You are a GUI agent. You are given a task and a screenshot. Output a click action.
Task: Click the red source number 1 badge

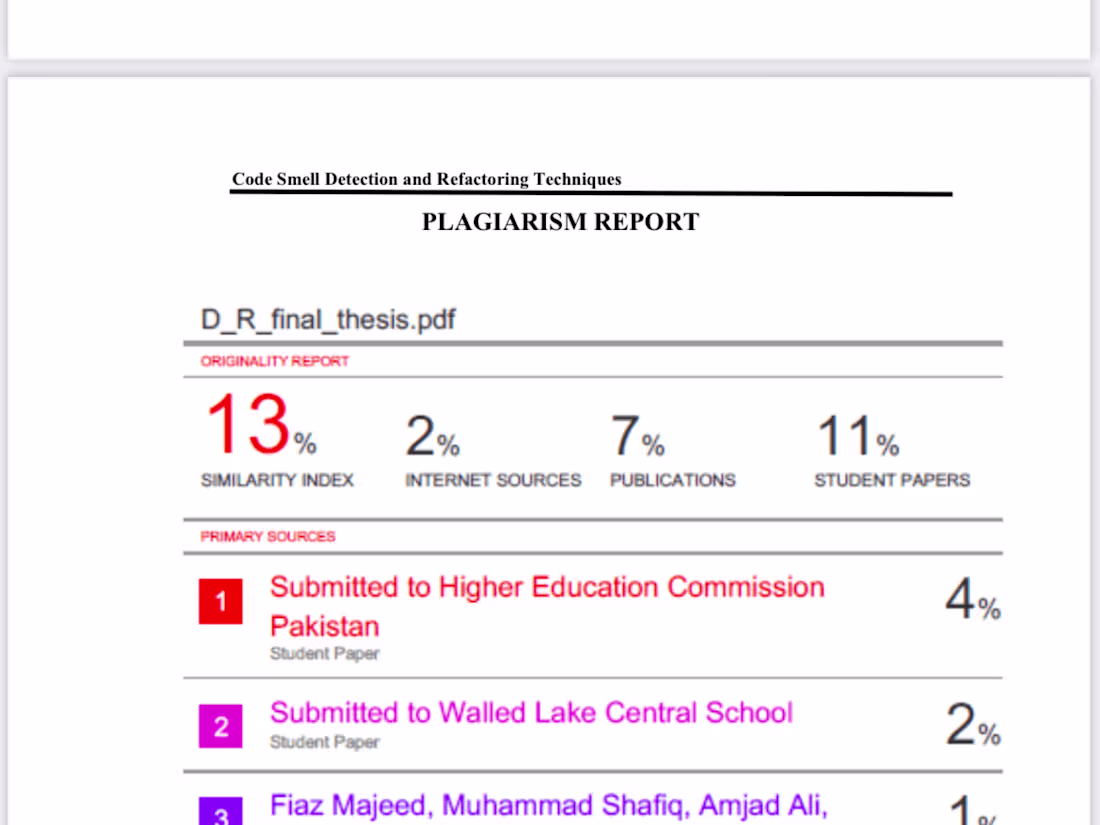(x=221, y=602)
